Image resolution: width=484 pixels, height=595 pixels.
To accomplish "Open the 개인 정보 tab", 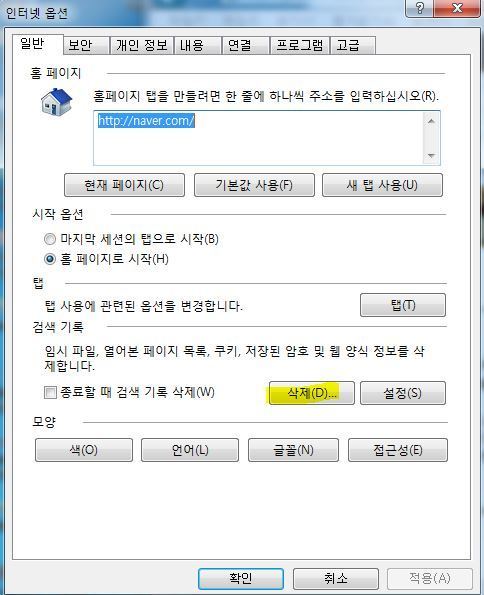I will (142, 46).
